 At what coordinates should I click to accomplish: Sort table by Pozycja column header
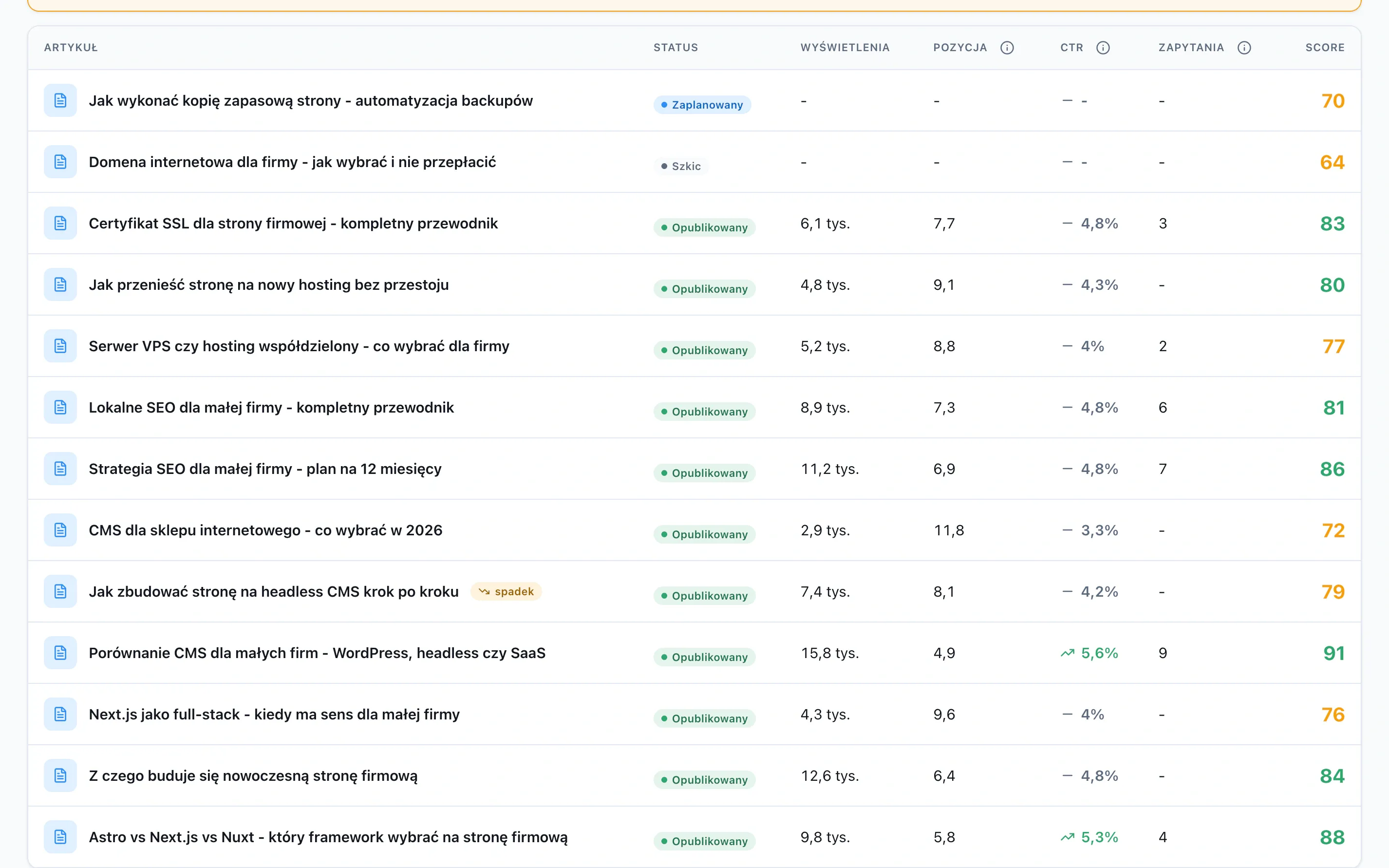(x=959, y=48)
